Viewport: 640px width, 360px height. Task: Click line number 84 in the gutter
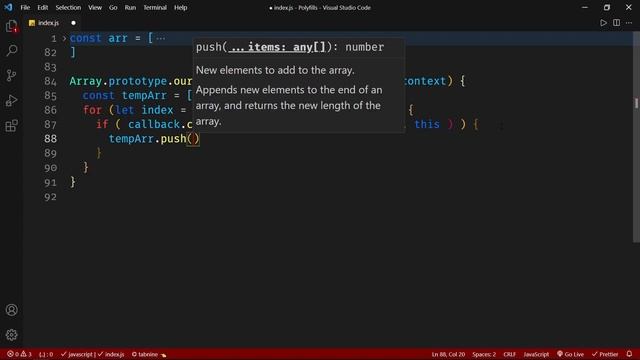[50, 81]
